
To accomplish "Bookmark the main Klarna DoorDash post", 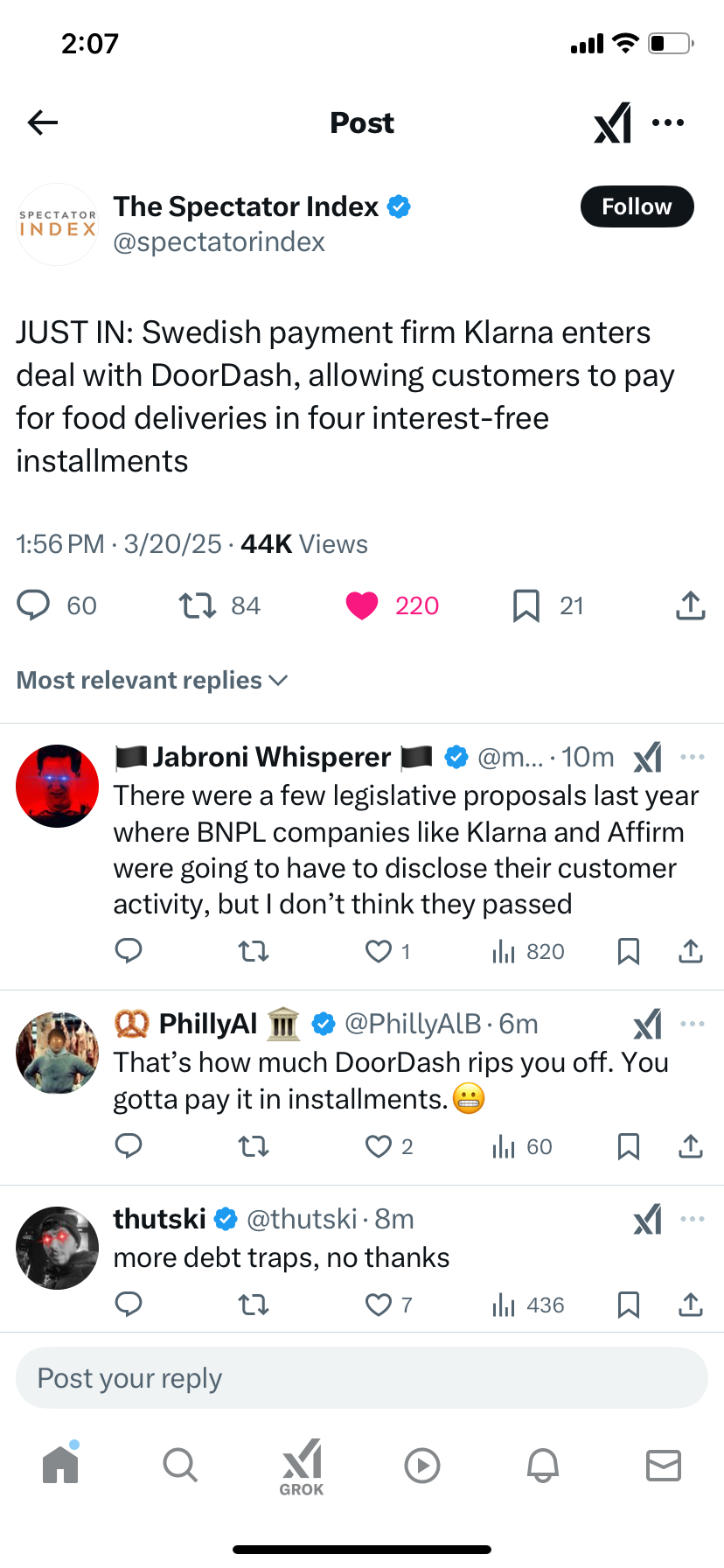I will [x=526, y=605].
